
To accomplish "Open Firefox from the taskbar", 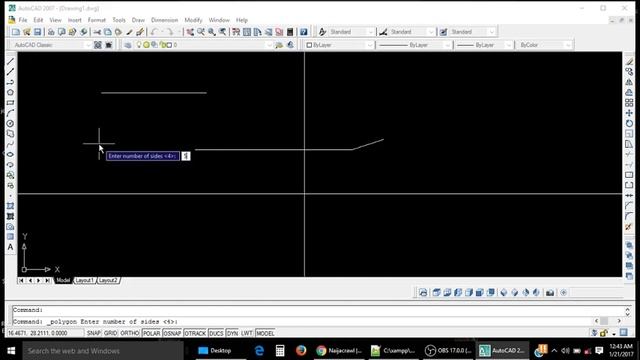I will pos(301,351).
